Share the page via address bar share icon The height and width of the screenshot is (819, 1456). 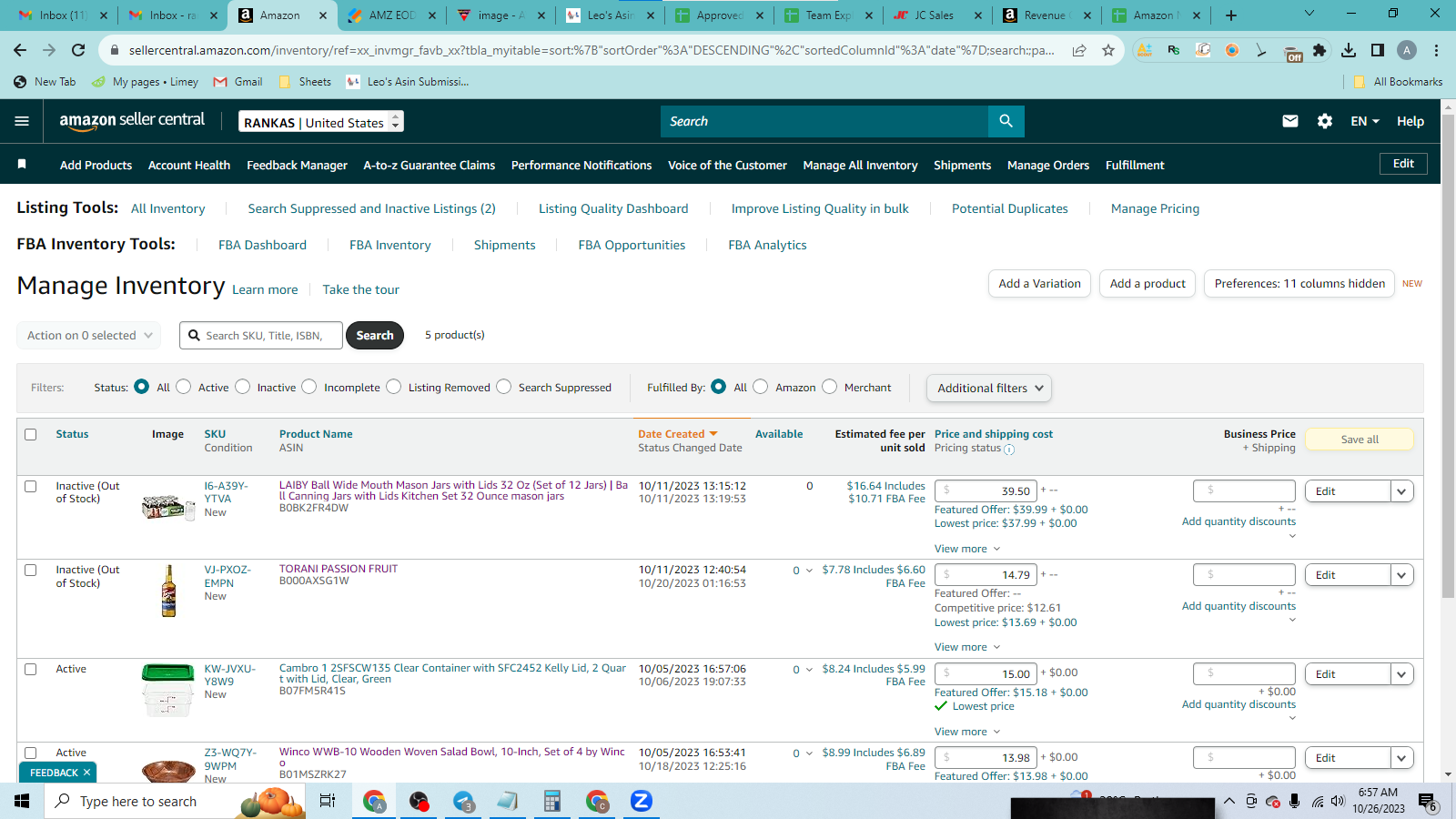[x=1079, y=50]
